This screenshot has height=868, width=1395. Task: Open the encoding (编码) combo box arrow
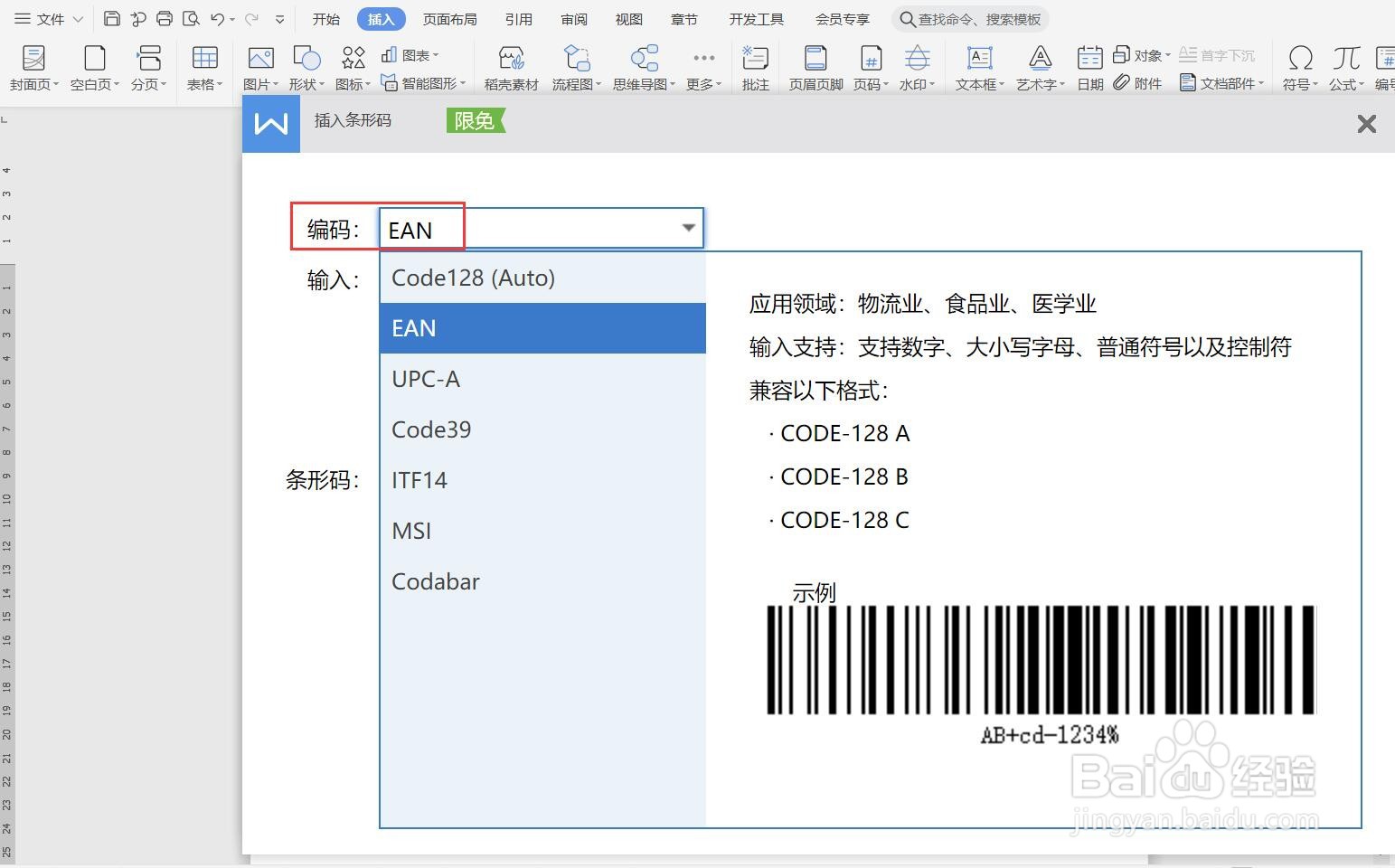coord(688,228)
